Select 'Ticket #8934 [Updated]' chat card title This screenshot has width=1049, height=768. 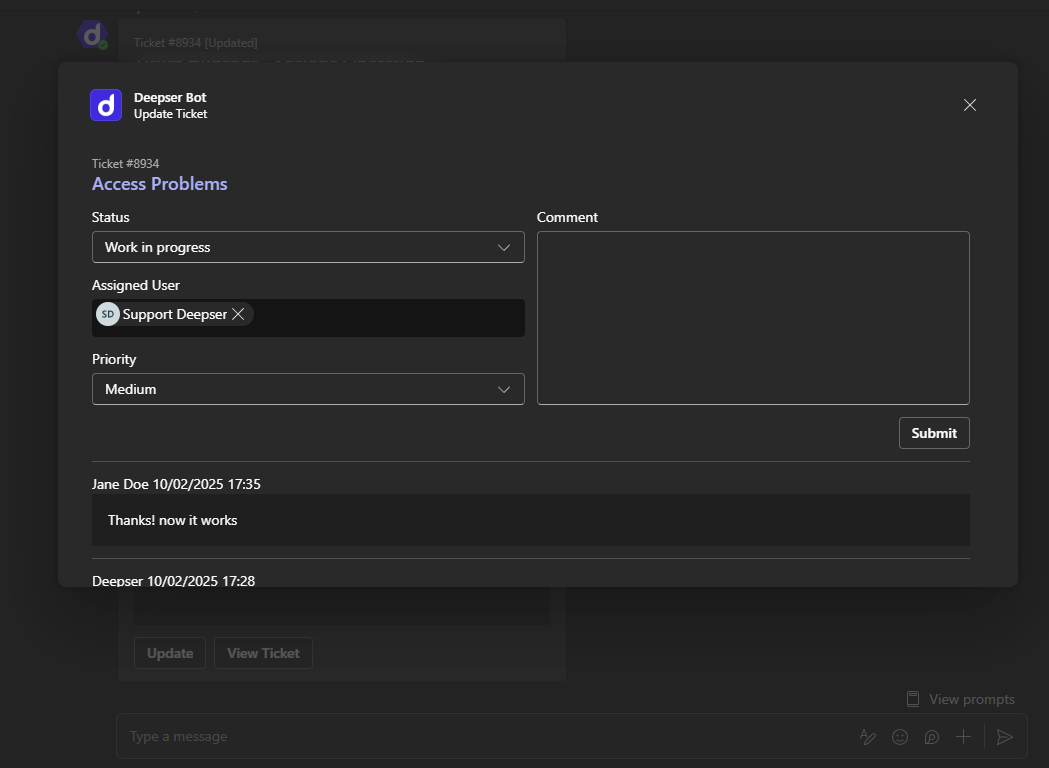pyautogui.click(x=195, y=43)
